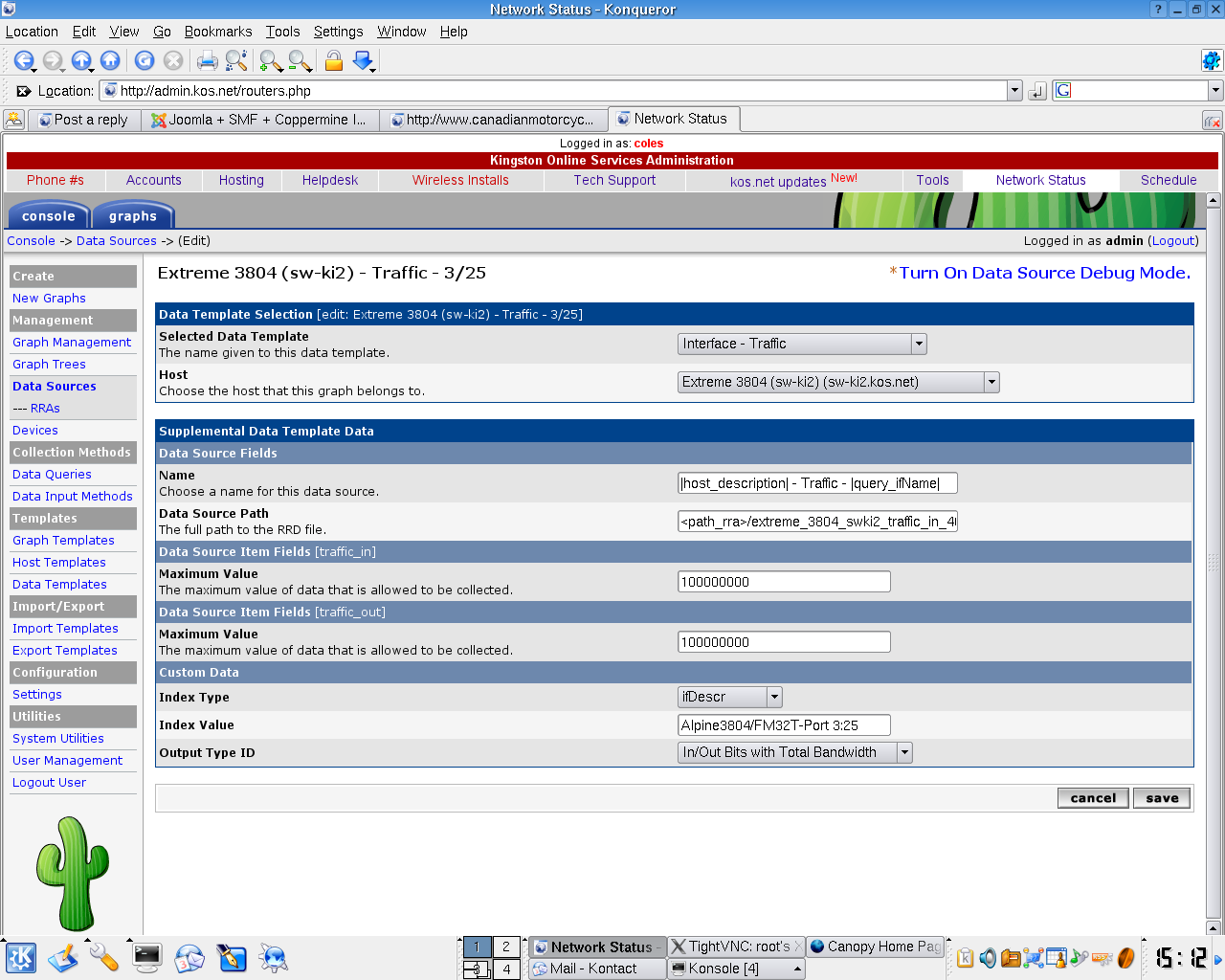Launch the Konsole terminal icon in panel
1225x980 pixels.
tap(147, 958)
